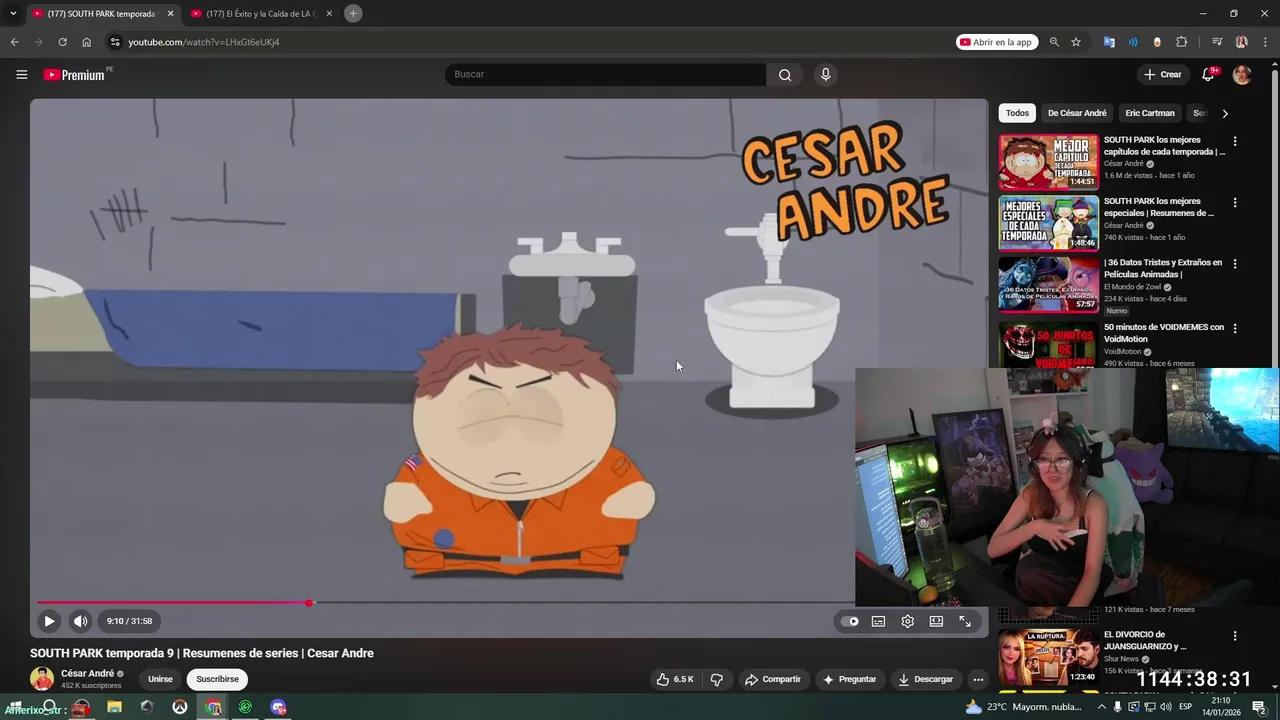
Task: Open the César André channel name link
Action: [88, 674]
